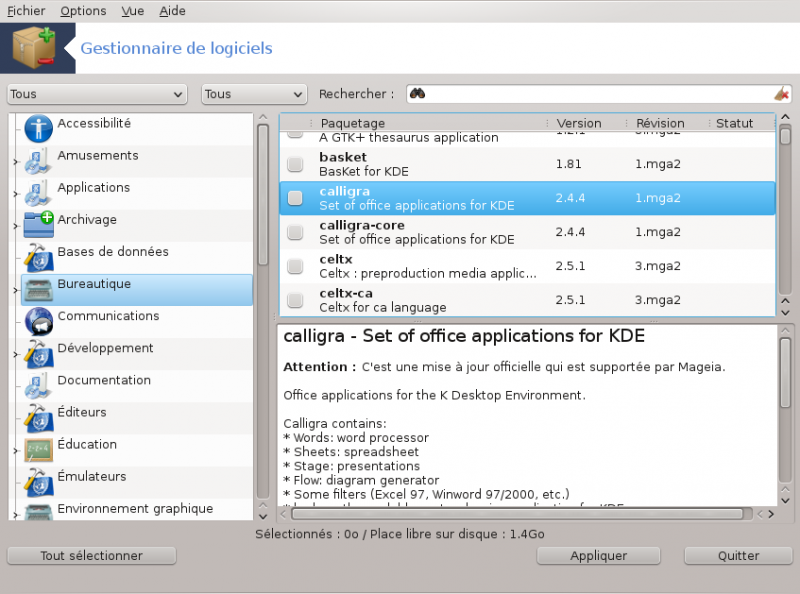The width and height of the screenshot is (800, 594).
Task: Open the Vue menu
Action: click(x=133, y=11)
